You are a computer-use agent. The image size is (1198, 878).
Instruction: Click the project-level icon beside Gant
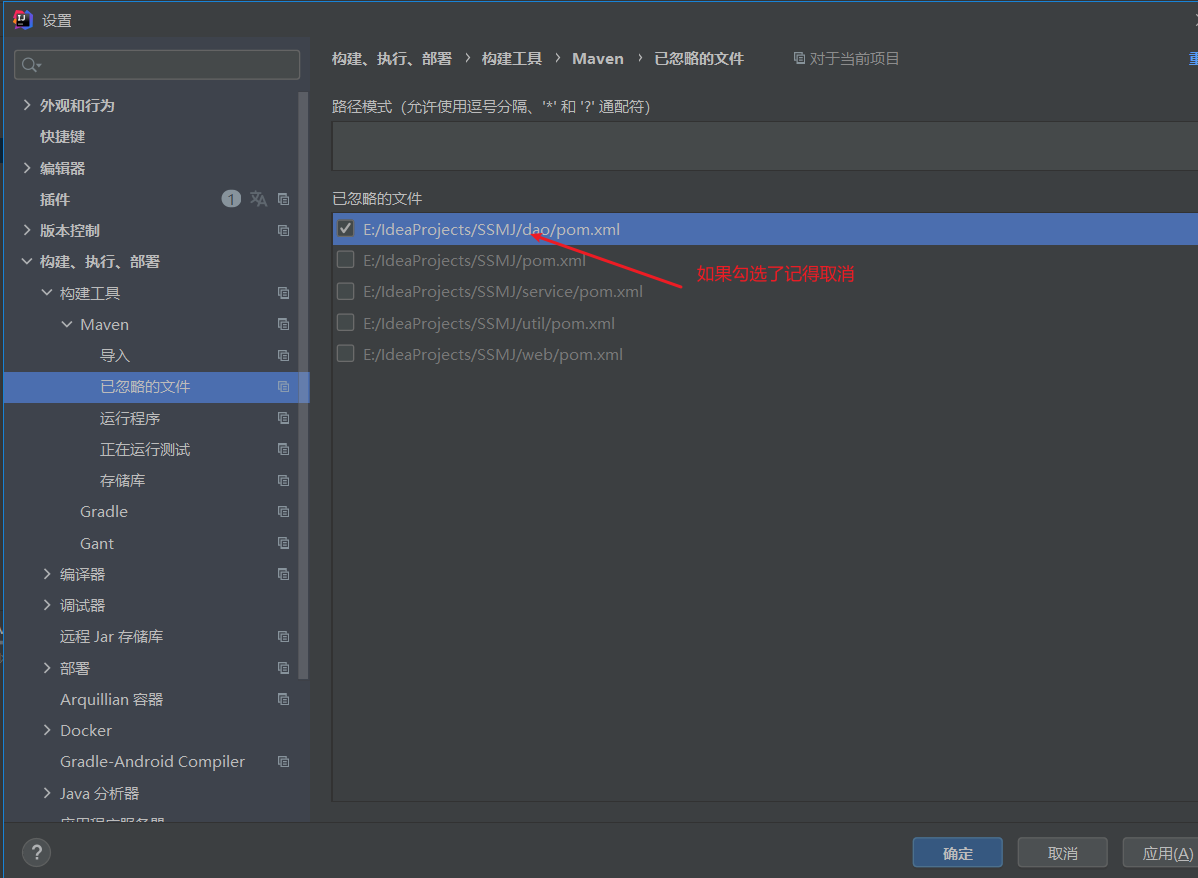(x=283, y=543)
